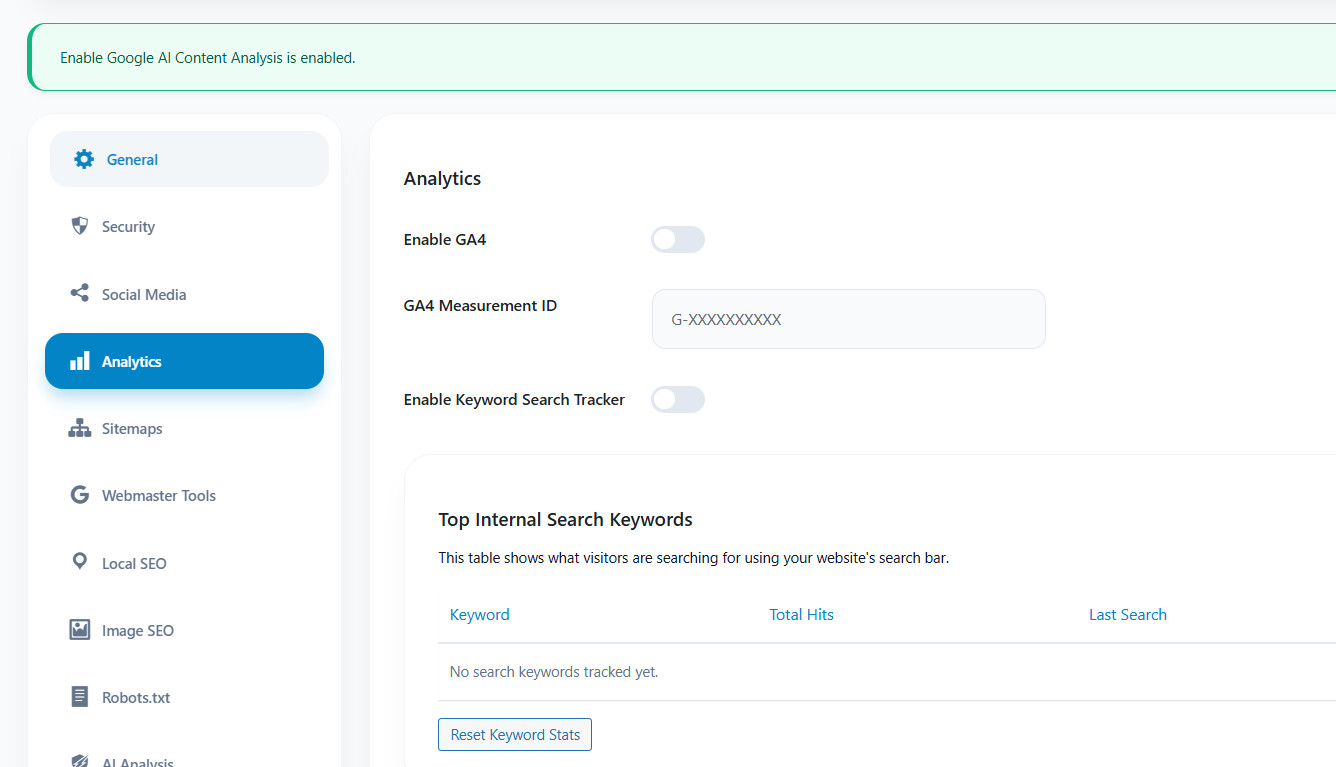Enable the GA4 toggle switch

(678, 239)
